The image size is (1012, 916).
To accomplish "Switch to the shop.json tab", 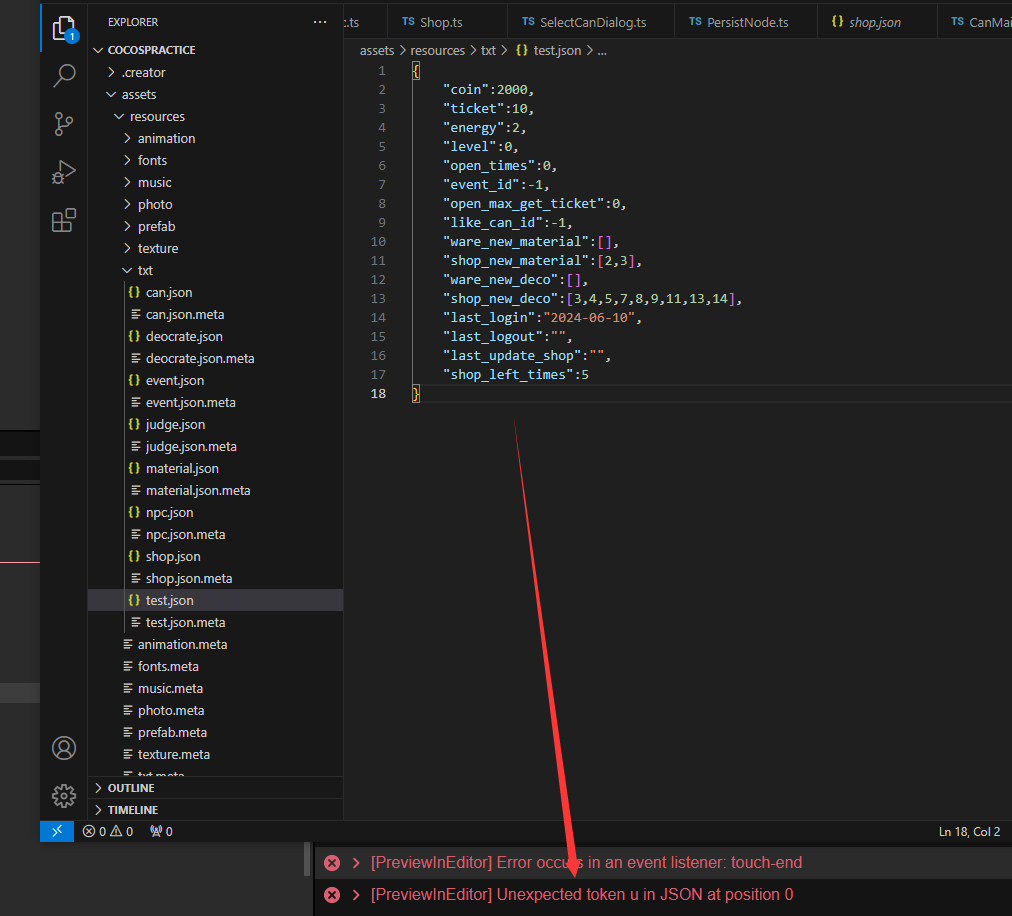I will point(877,22).
